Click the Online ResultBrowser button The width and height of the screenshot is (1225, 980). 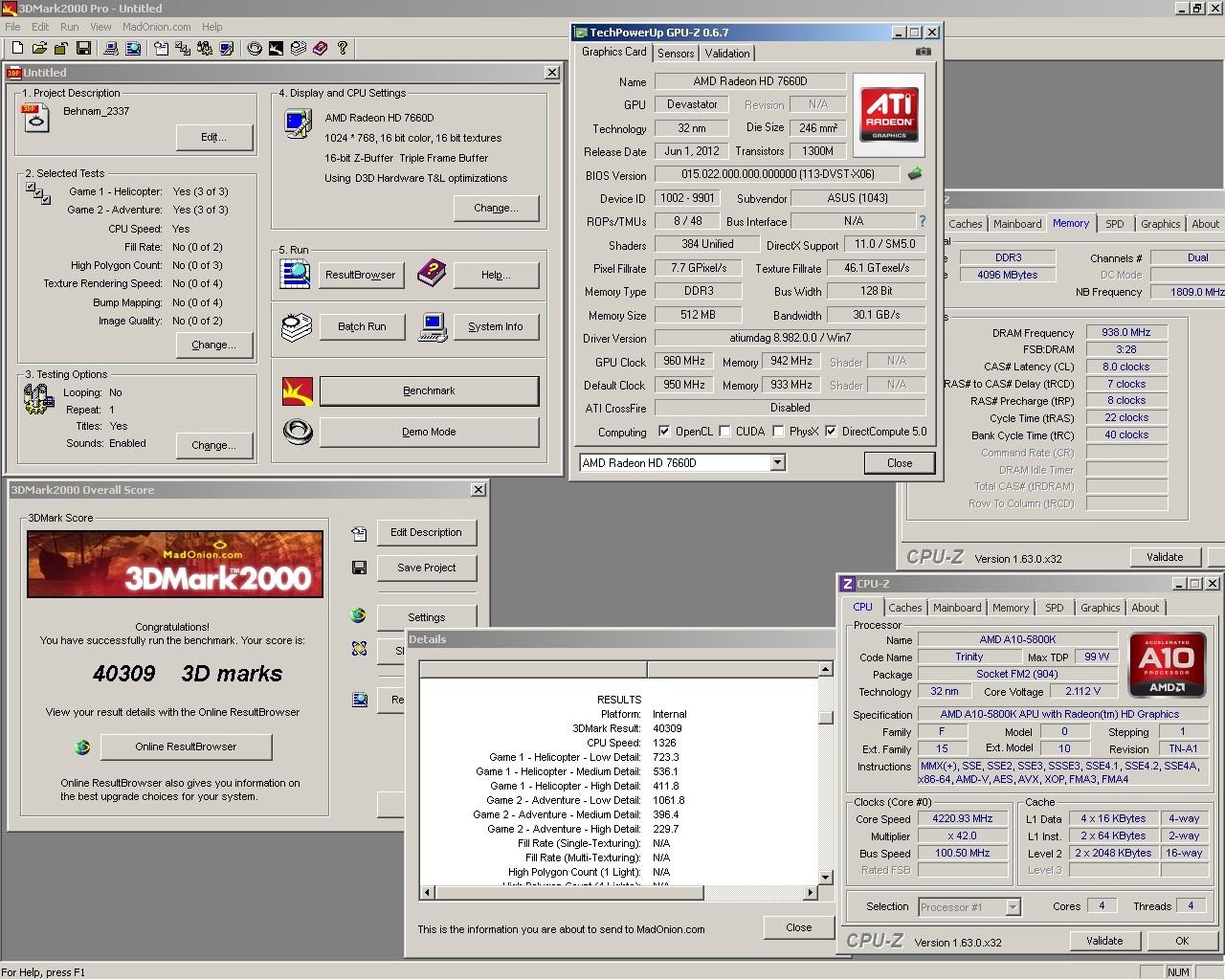pyautogui.click(x=186, y=746)
